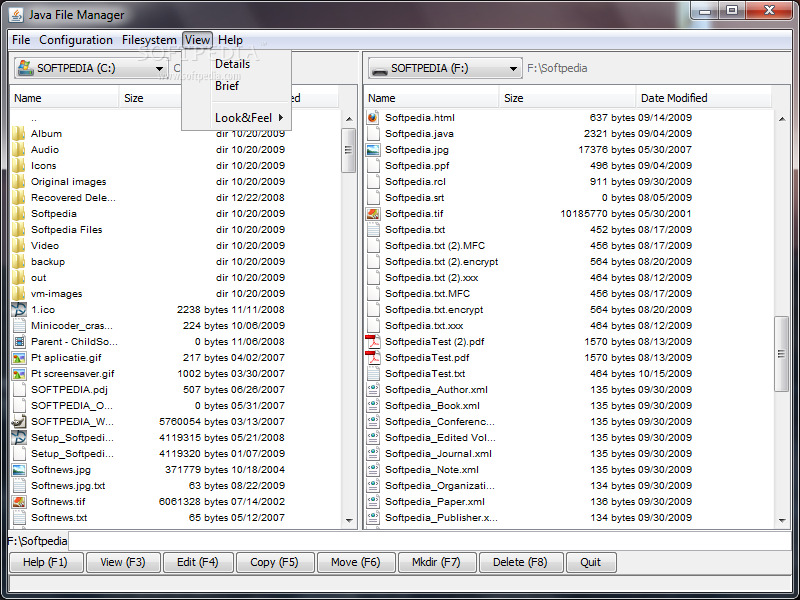Image resolution: width=800 pixels, height=600 pixels.
Task: Click the Delete (F8) button
Action: (x=520, y=562)
